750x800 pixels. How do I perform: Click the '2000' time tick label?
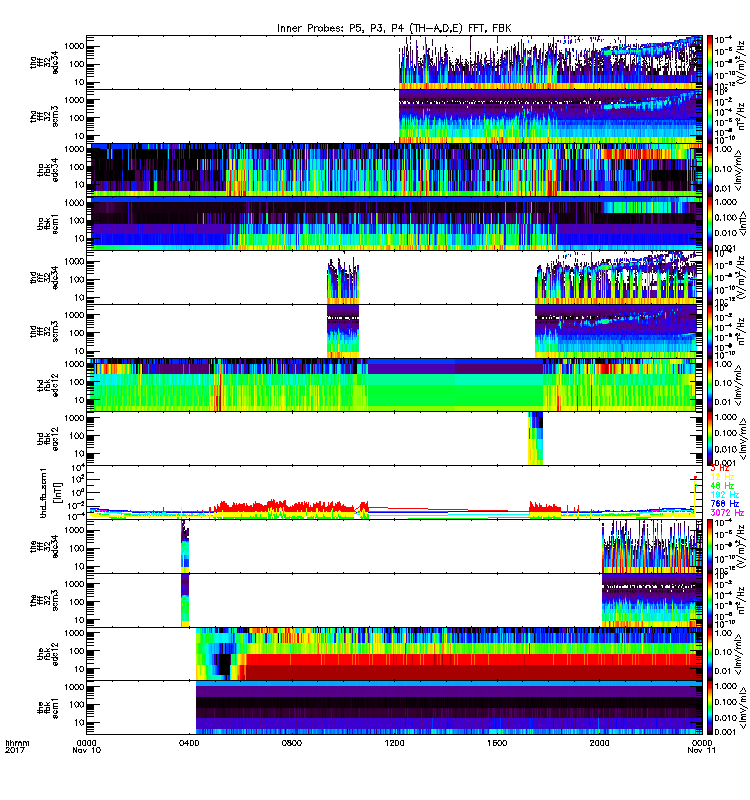click(599, 743)
